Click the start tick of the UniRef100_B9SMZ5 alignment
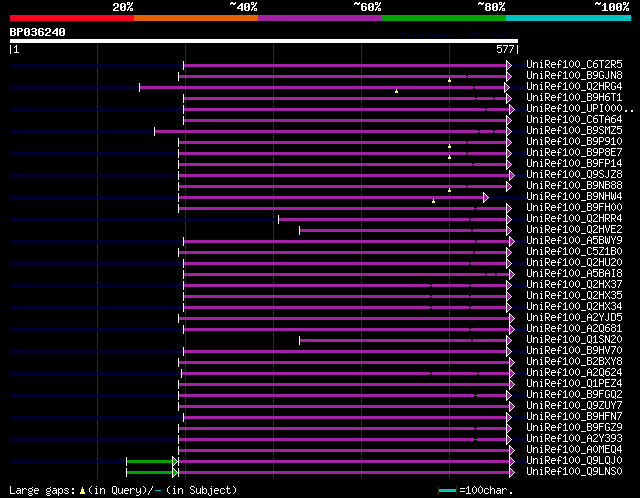The width and height of the screenshot is (640, 498). [x=154, y=131]
